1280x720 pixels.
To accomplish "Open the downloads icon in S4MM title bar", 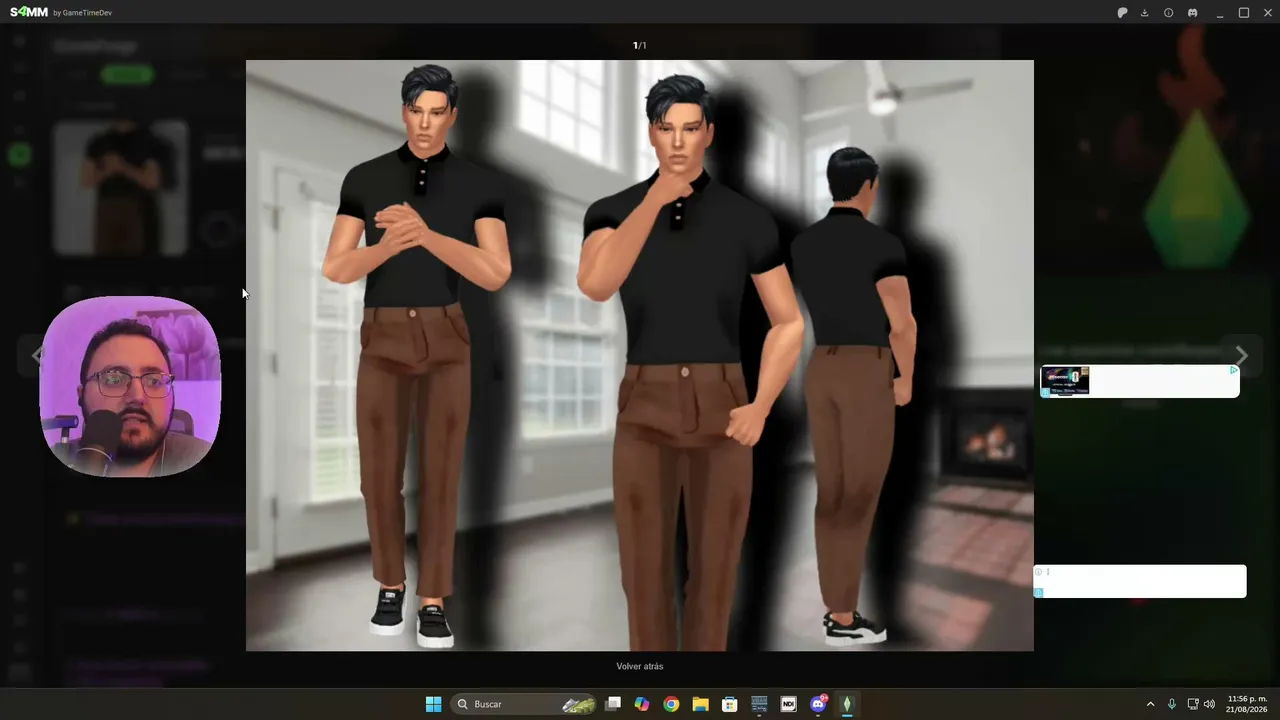I will (1145, 13).
